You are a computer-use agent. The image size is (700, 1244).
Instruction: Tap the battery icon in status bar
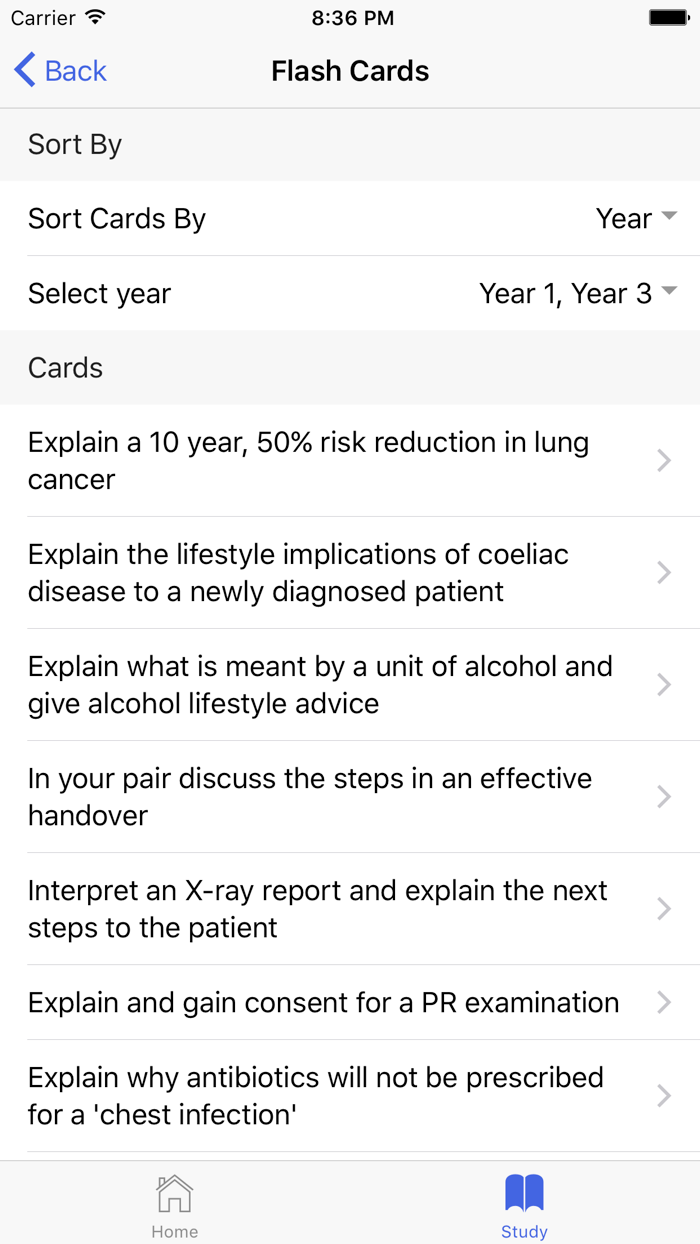click(x=668, y=18)
